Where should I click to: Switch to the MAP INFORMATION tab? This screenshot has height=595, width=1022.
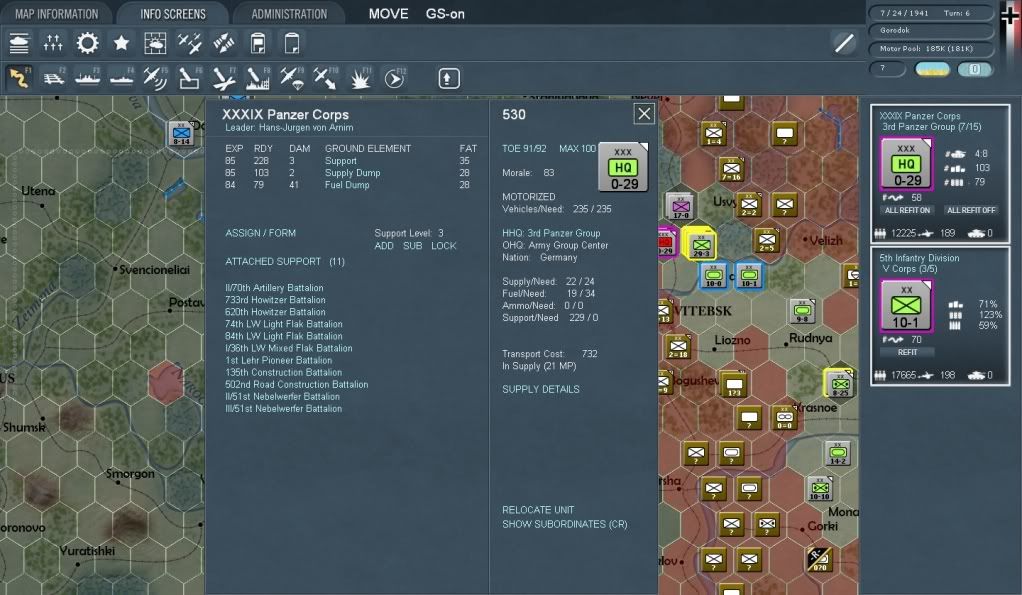(x=56, y=14)
